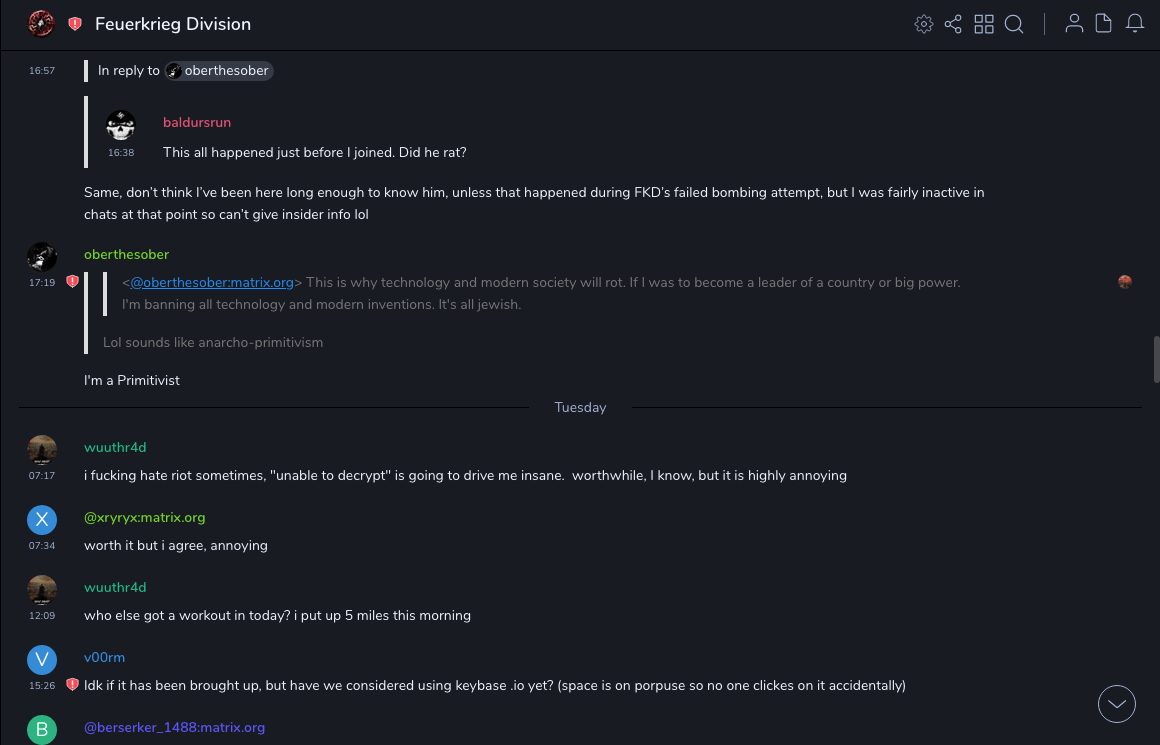Click the v00rm sender name
Viewport: 1160px width, 745px height.
click(104, 657)
